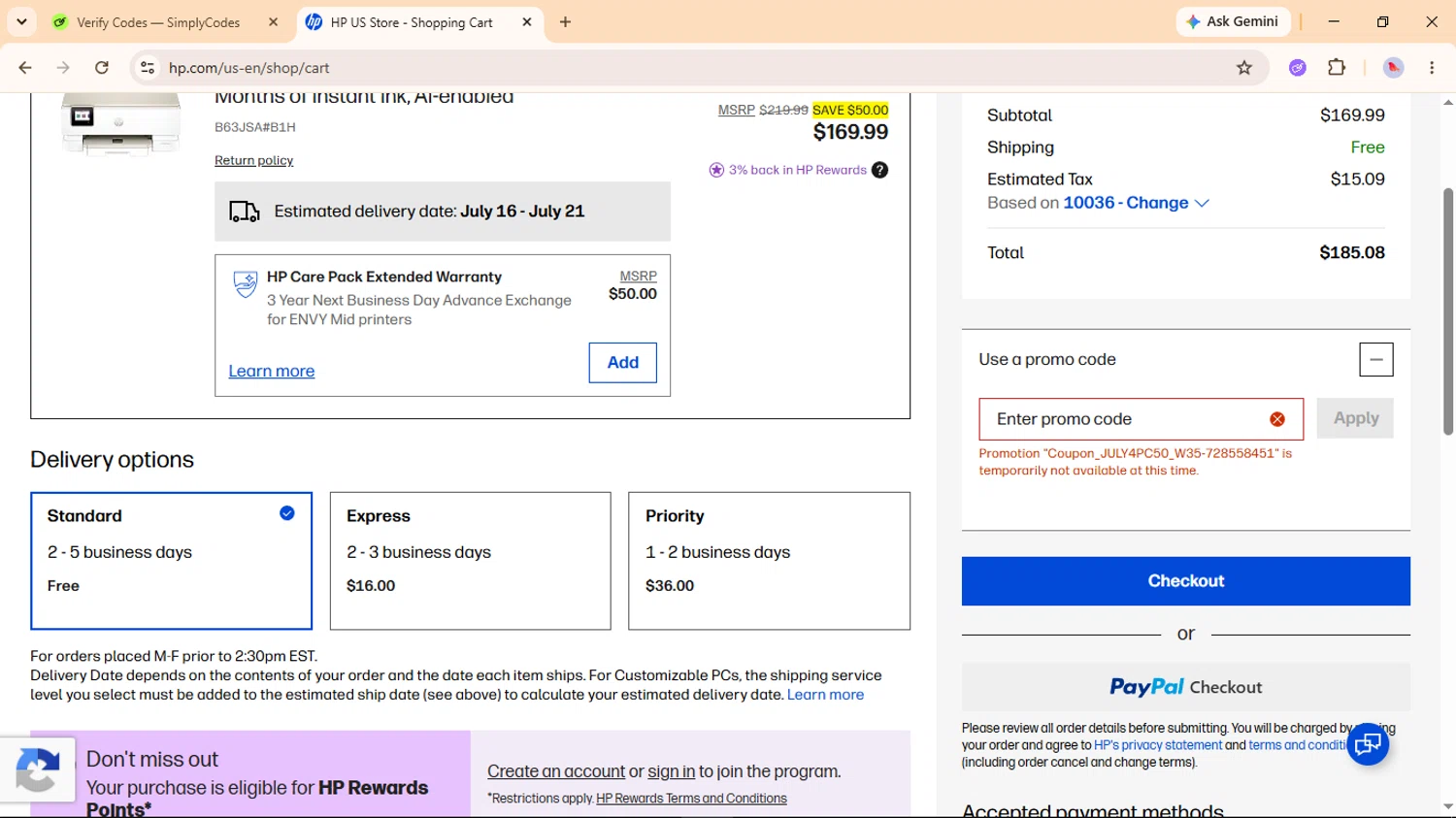Click the Estimated Tax $15.09 value
The image size is (1456, 818).
(x=1357, y=180)
